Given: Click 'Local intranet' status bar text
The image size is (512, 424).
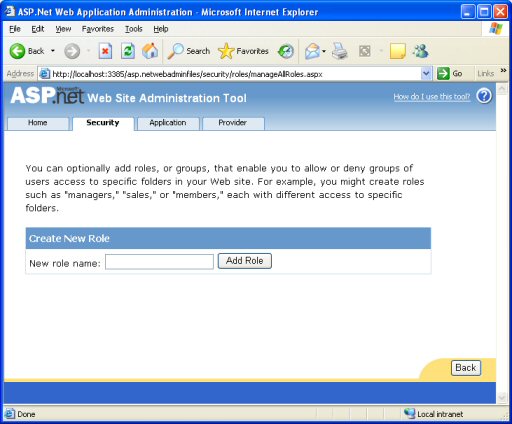Looking at the screenshot, I should 440,414.
